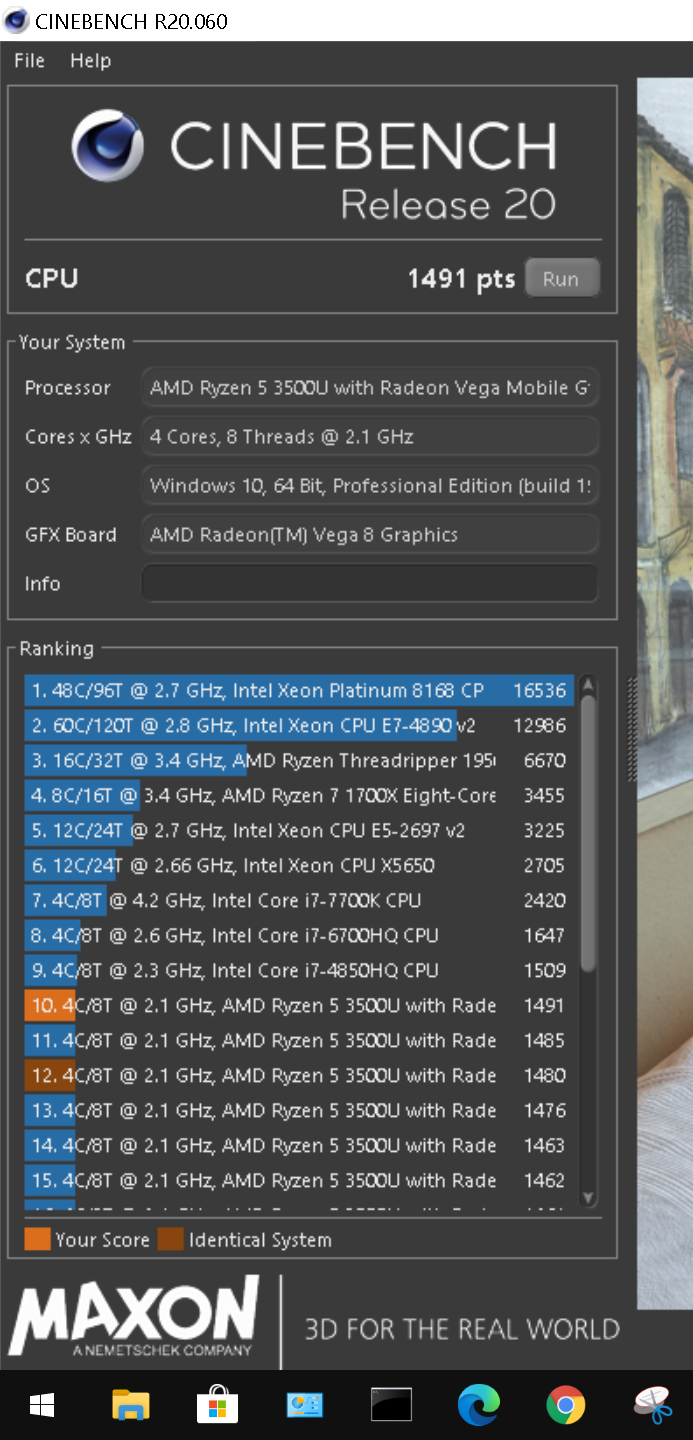Click the Identical System brown legend swatch
693x1440 pixels.
tap(171, 1240)
